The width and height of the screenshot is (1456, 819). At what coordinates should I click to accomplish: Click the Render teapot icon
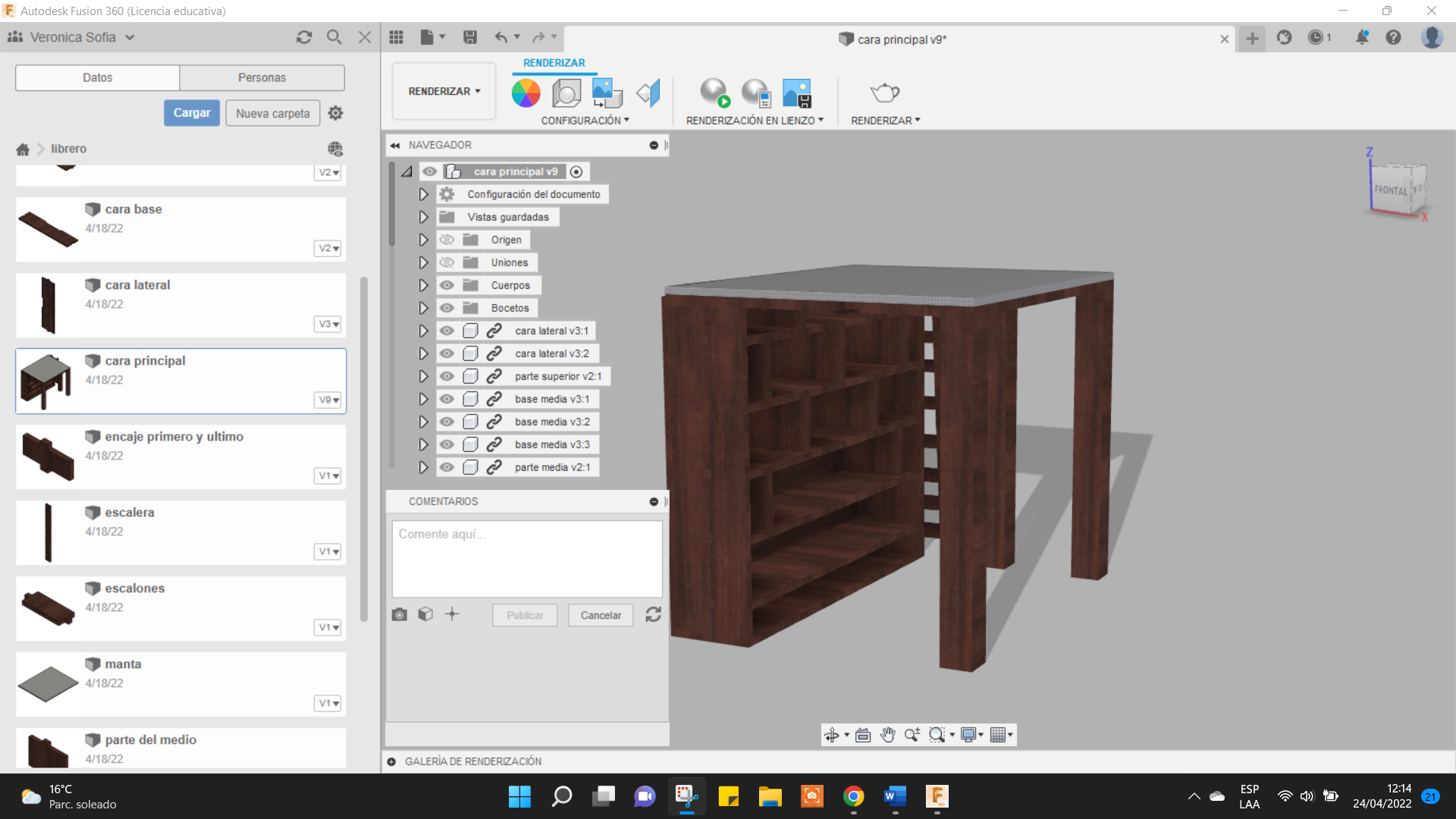click(x=884, y=93)
